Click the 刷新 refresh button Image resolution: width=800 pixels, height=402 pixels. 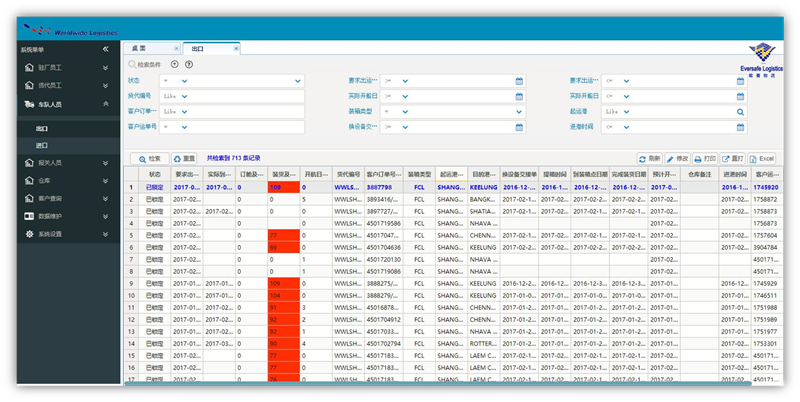649,159
